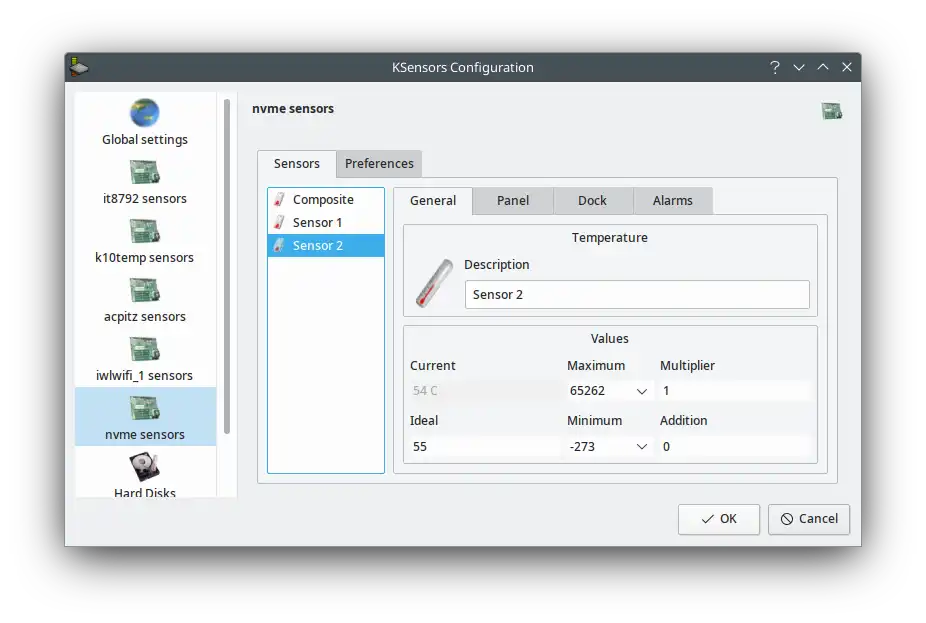926x623 pixels.
Task: Click the Hard Disks label
Action: coord(145,492)
